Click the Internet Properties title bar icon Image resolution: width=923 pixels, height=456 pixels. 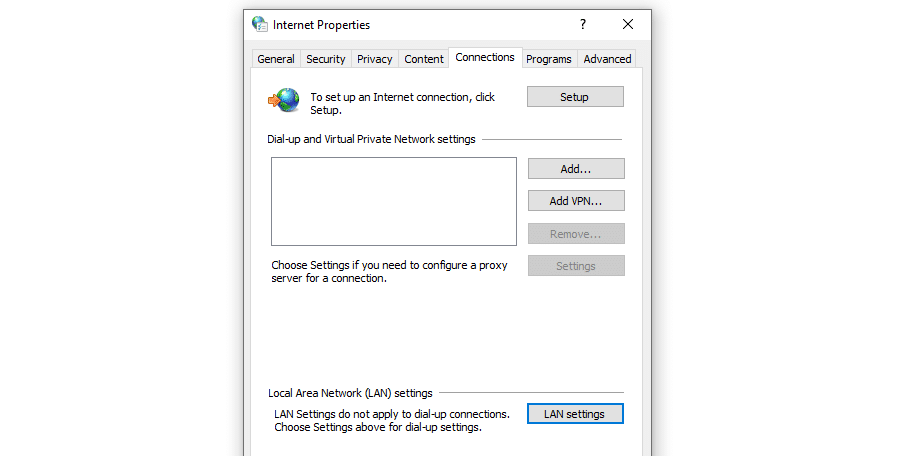click(x=260, y=24)
